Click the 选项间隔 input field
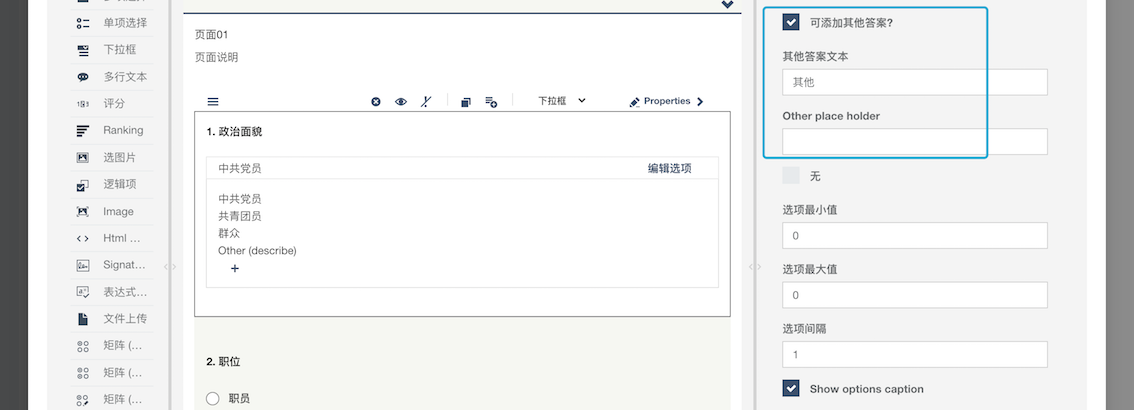Screen dimensions: 1134x410 pos(915,354)
